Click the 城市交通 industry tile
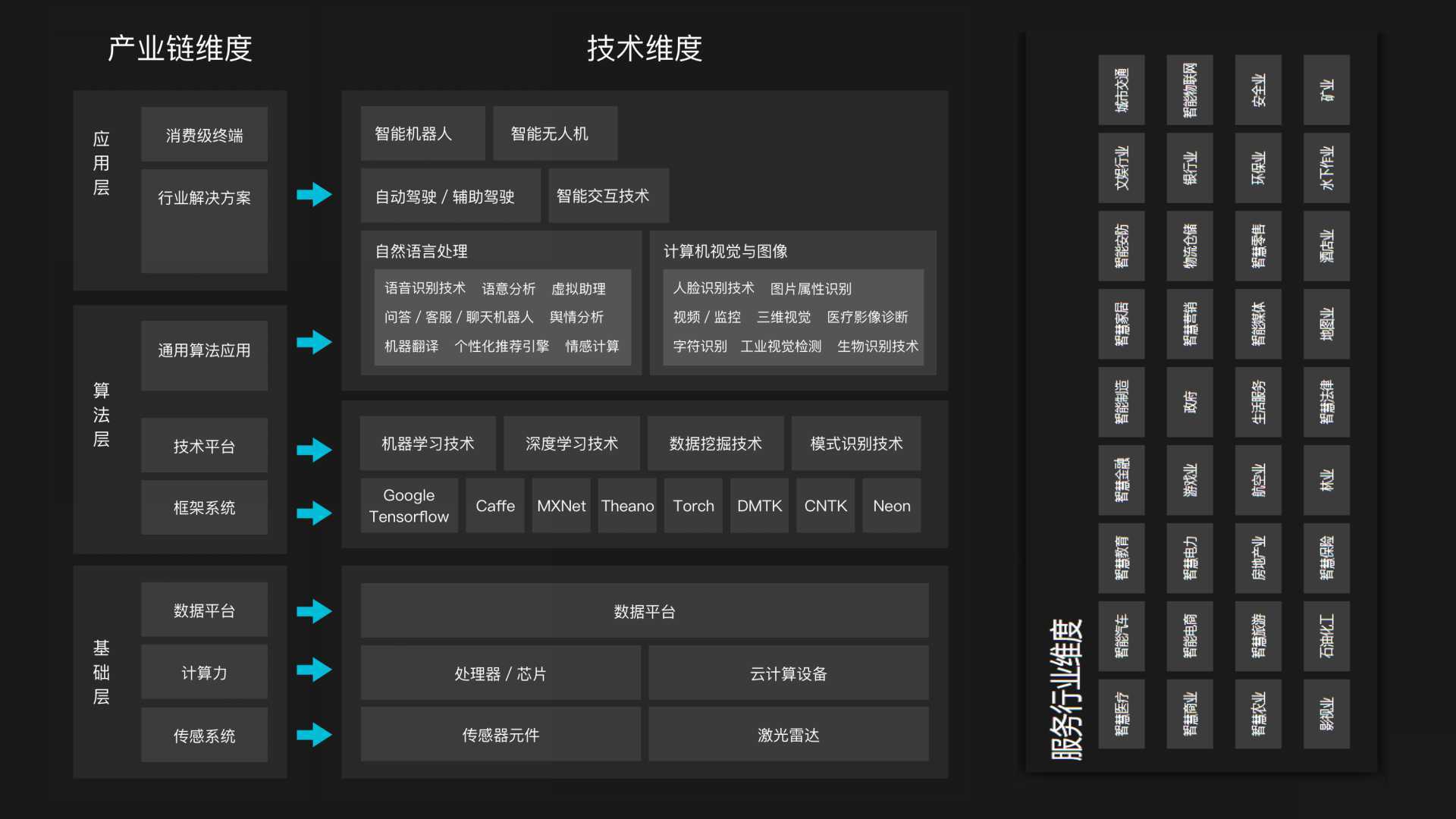 click(x=1121, y=90)
